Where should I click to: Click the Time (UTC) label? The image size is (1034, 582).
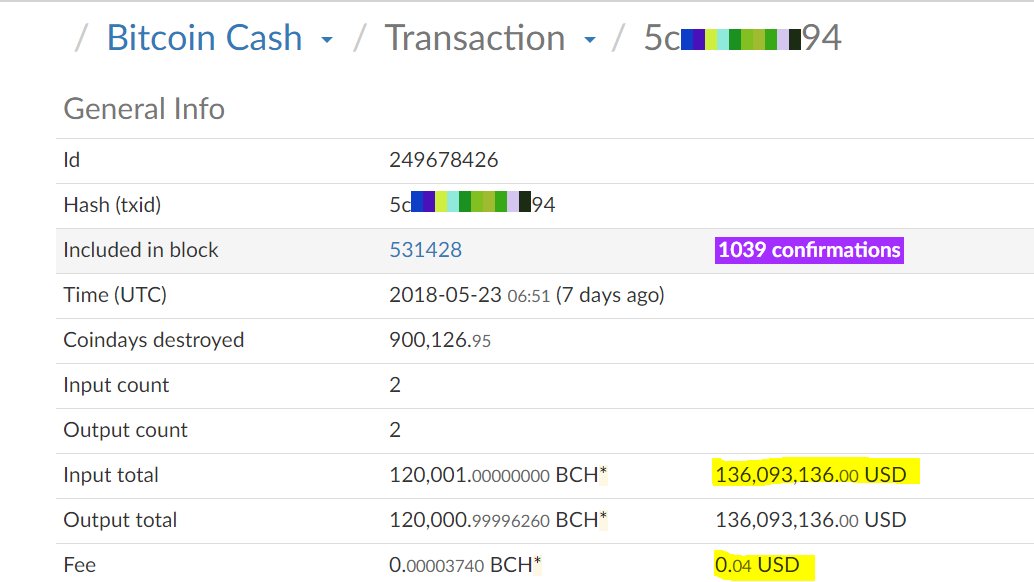click(115, 295)
